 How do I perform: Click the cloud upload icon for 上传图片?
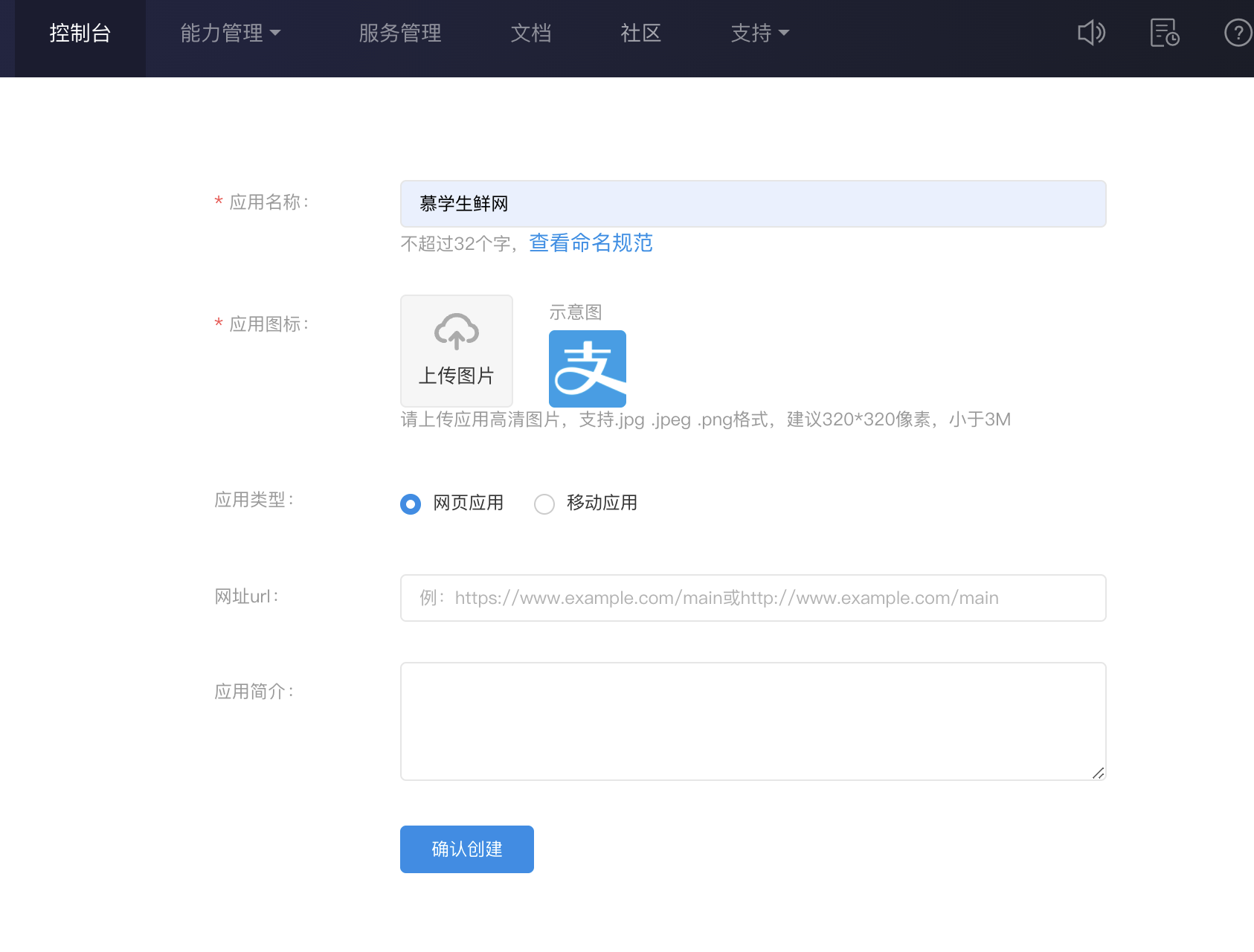tap(457, 332)
